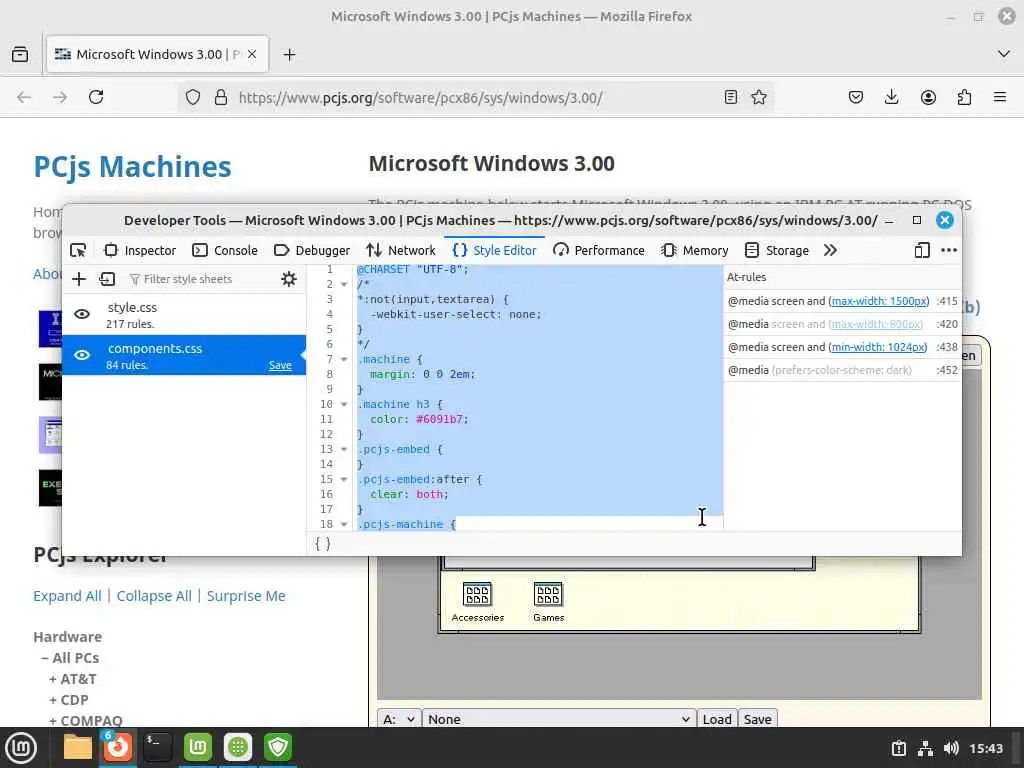Open tracking protection shield in address bar
This screenshot has width=1024, height=768.
[193, 97]
